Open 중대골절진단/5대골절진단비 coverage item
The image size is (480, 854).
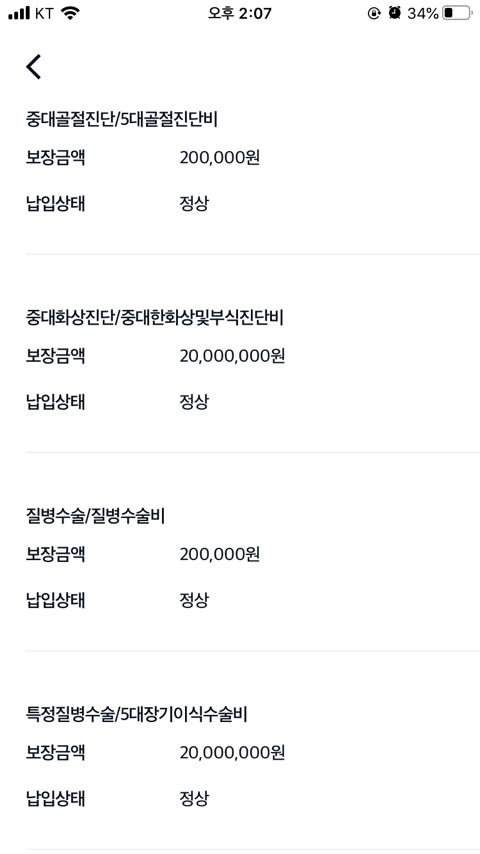[121, 119]
